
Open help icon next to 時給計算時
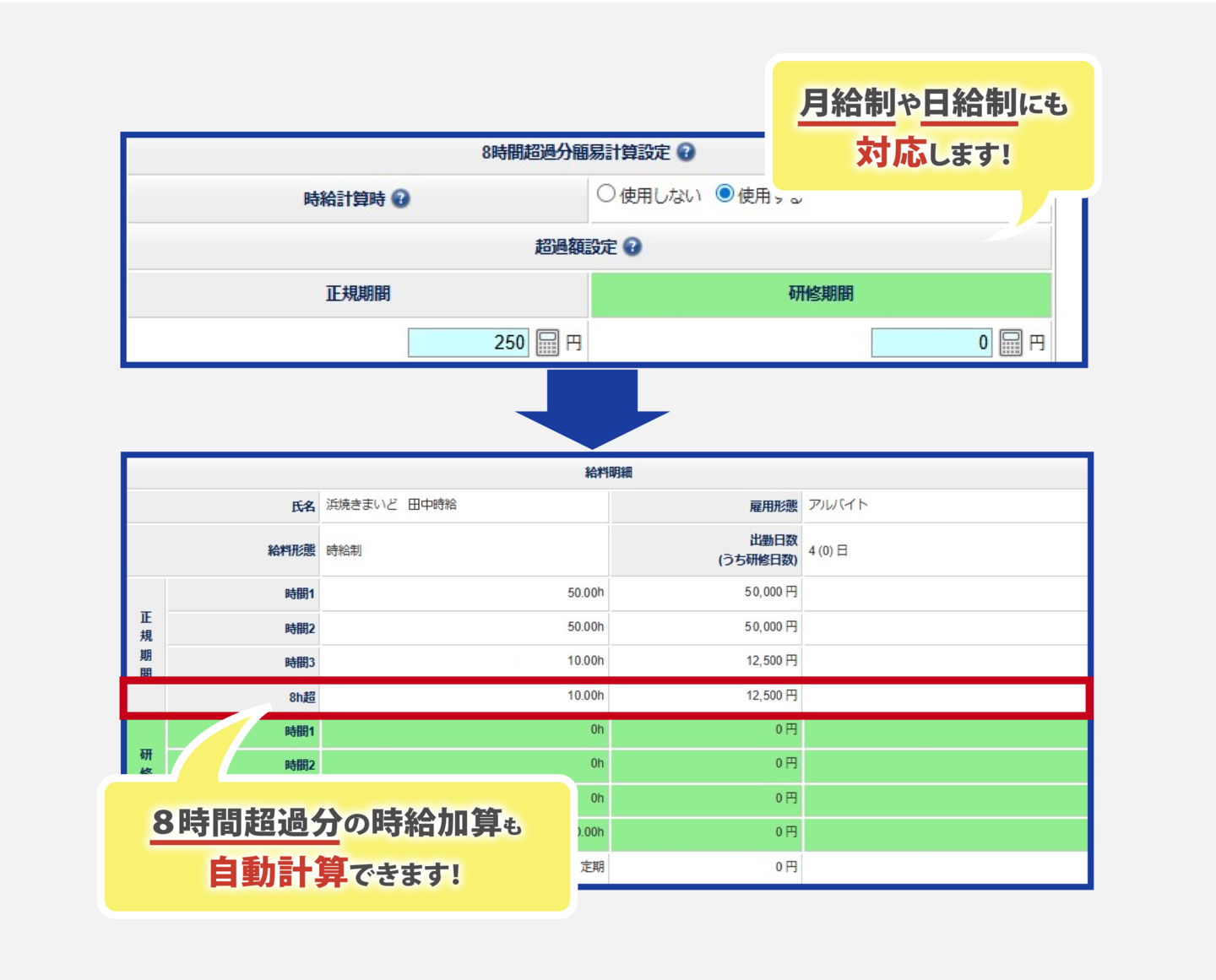click(x=401, y=198)
